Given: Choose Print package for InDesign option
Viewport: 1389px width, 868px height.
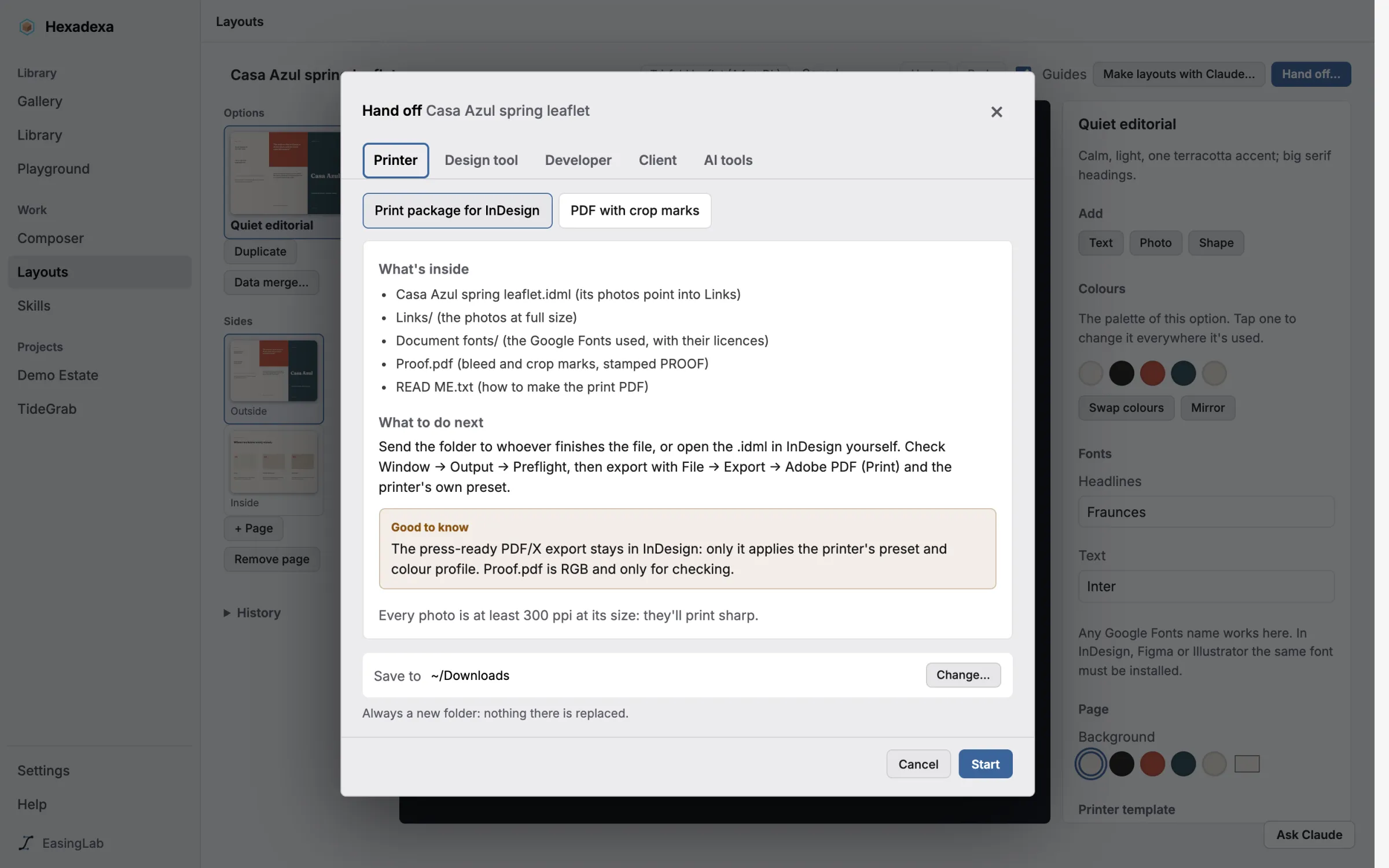Looking at the screenshot, I should pos(457,211).
